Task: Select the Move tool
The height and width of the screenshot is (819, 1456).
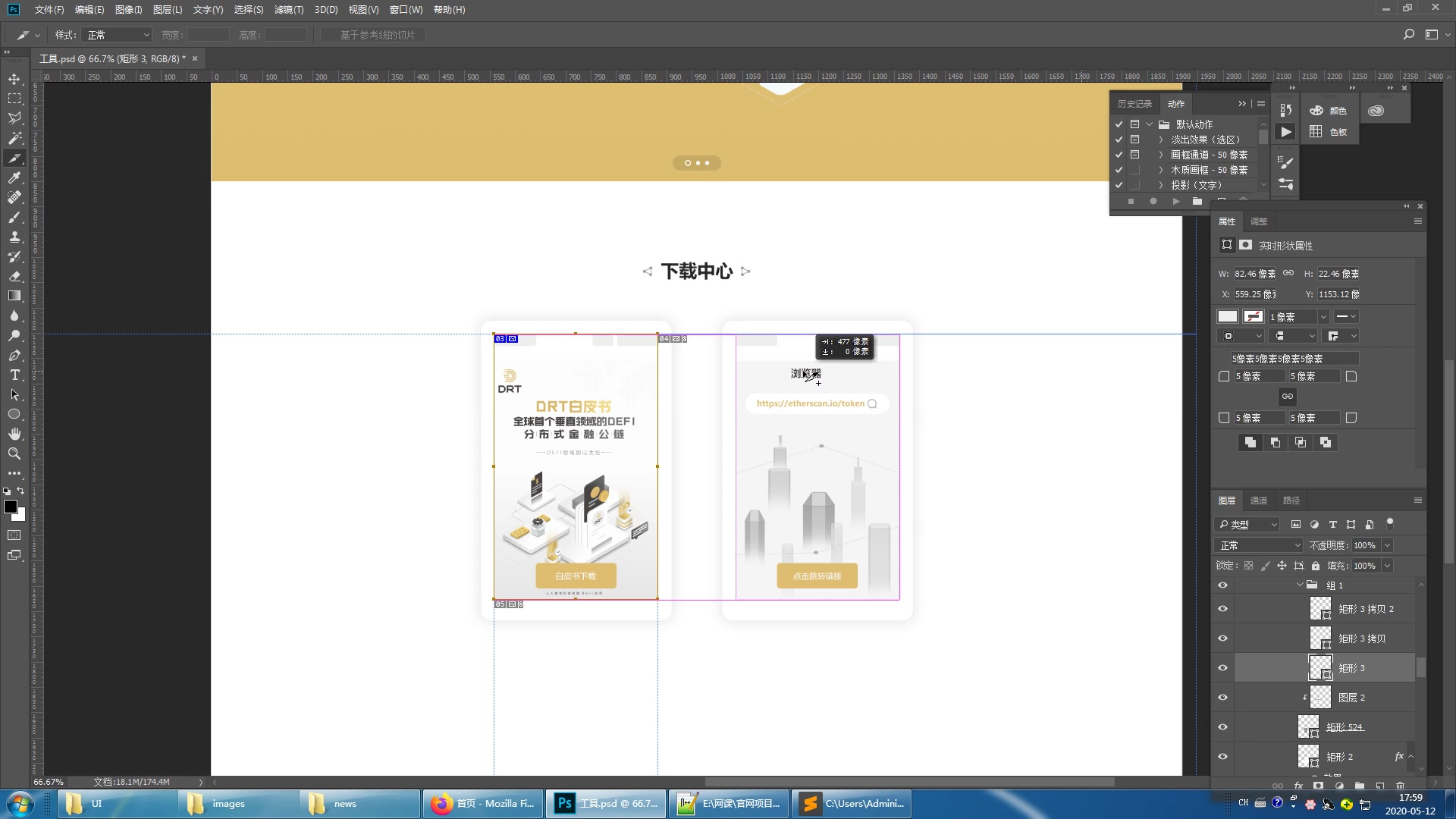Action: (14, 79)
